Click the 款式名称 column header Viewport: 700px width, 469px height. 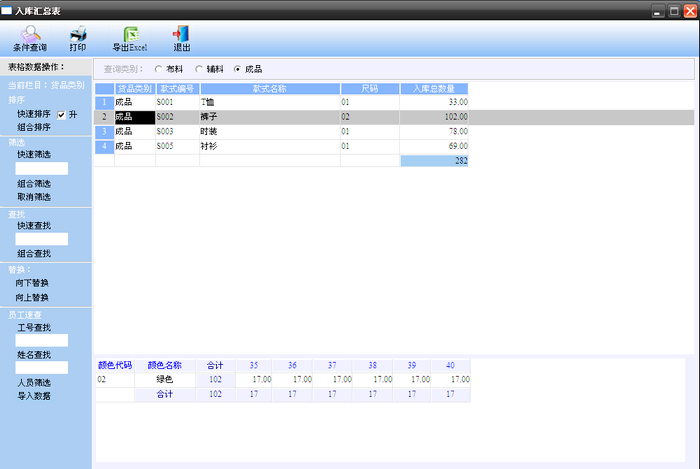click(x=269, y=88)
